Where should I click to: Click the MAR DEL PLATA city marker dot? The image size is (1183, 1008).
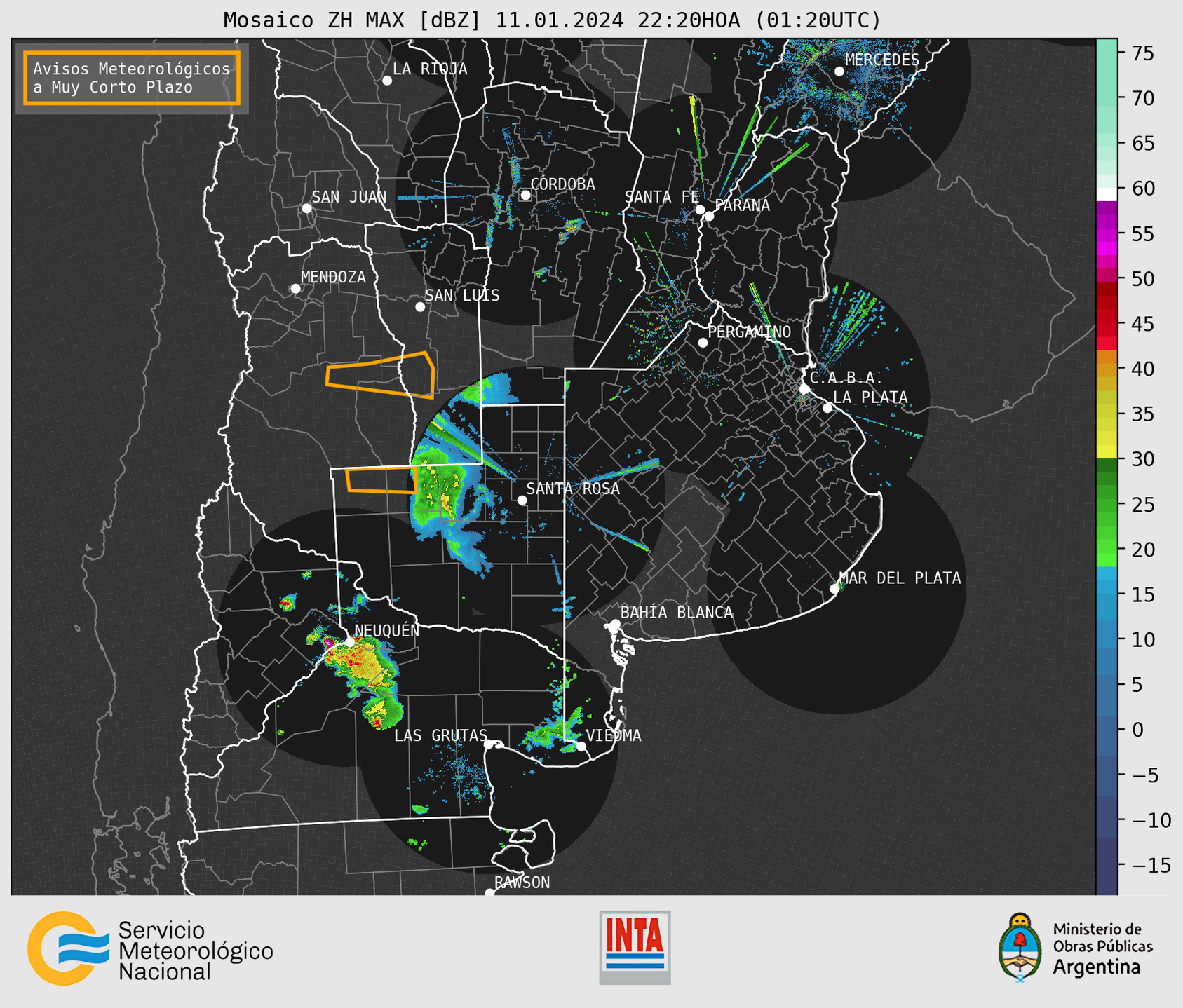point(834,589)
